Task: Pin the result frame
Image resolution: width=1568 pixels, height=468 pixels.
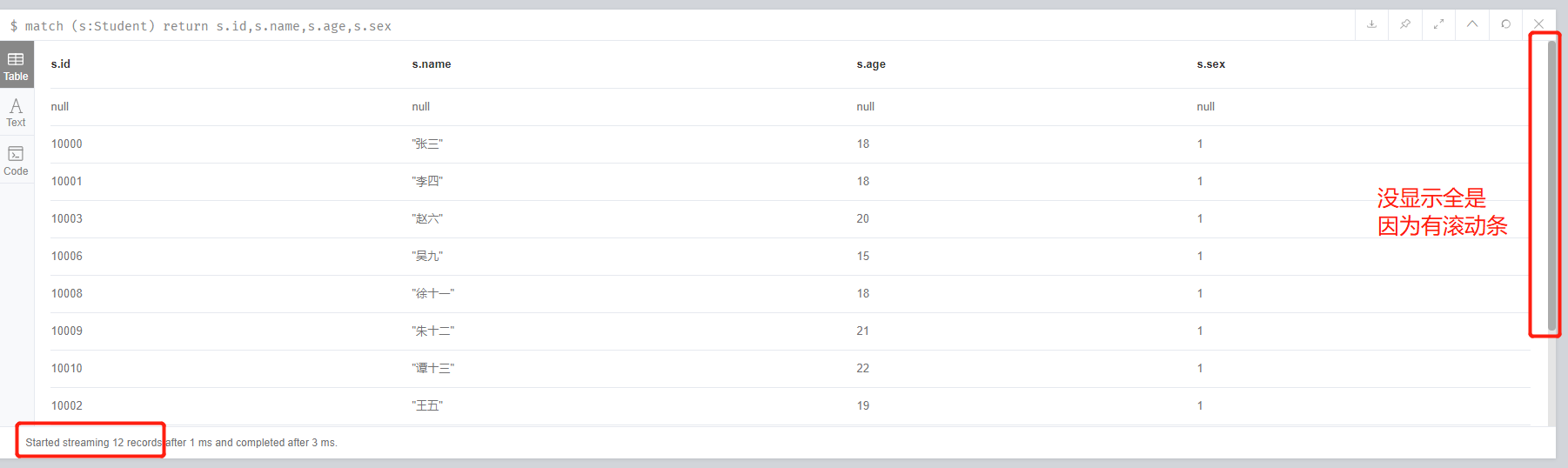Action: point(1405,24)
